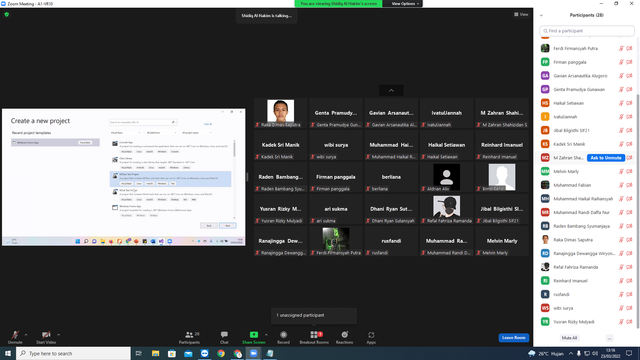Click the Mute All button
This screenshot has width=640, height=360.
point(569,338)
